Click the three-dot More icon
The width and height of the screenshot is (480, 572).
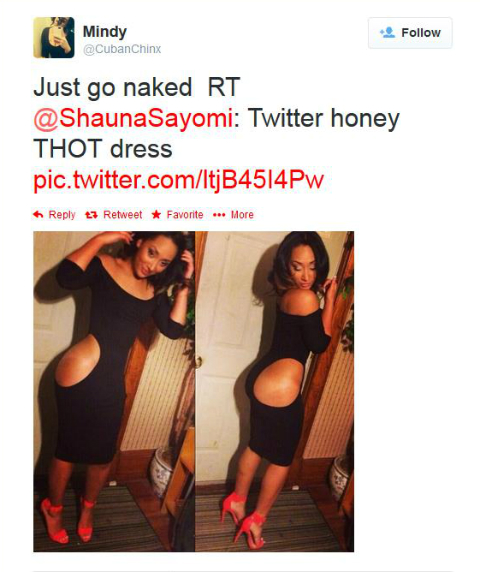coord(219,215)
